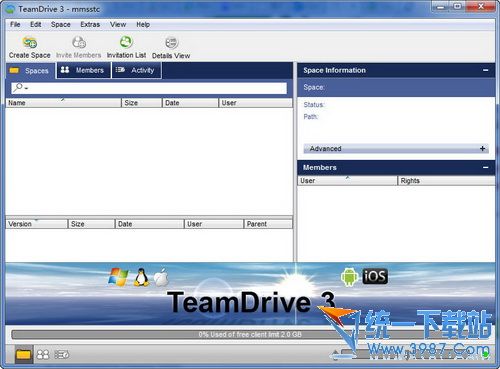Open the Invitation List toolbar icon
The height and width of the screenshot is (369, 500).
(126, 42)
